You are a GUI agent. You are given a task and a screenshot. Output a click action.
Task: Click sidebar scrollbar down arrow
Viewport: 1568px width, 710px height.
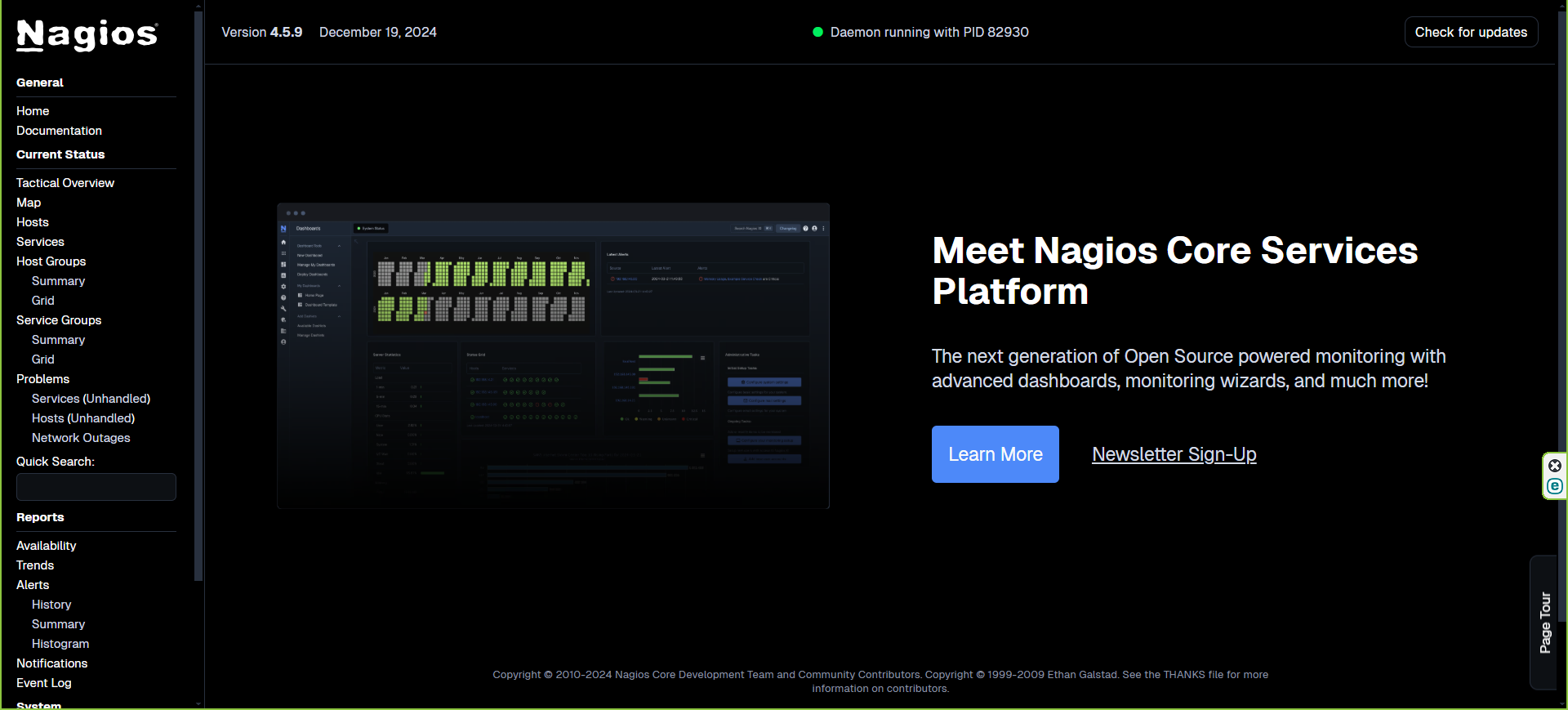[198, 703]
